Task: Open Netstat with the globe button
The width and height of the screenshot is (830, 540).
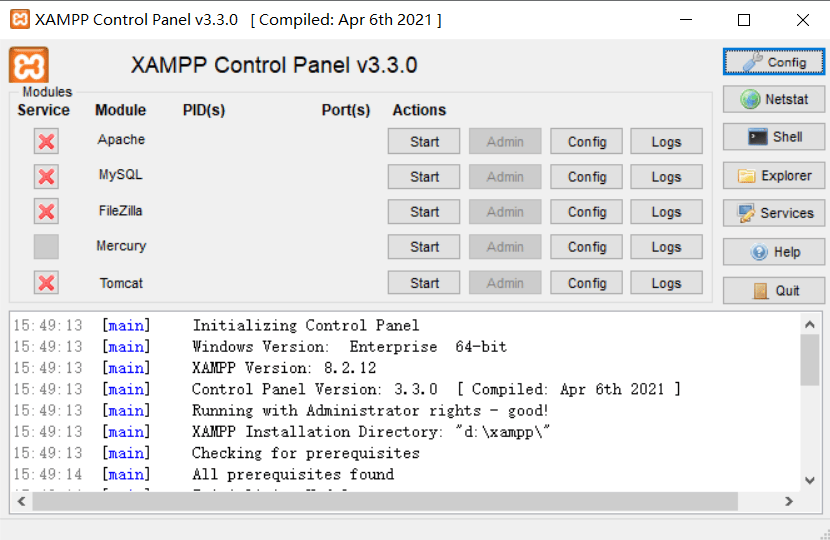Action: point(774,100)
